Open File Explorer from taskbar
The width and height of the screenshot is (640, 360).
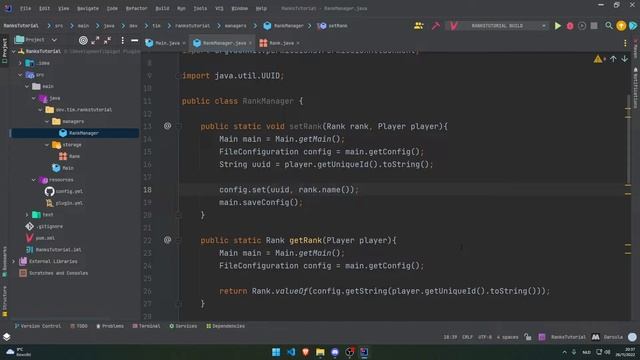[320, 352]
